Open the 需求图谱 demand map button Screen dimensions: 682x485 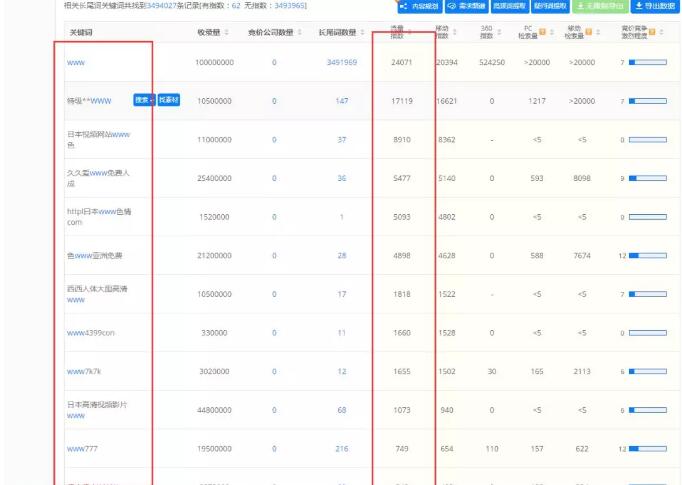pyautogui.click(x=467, y=6)
